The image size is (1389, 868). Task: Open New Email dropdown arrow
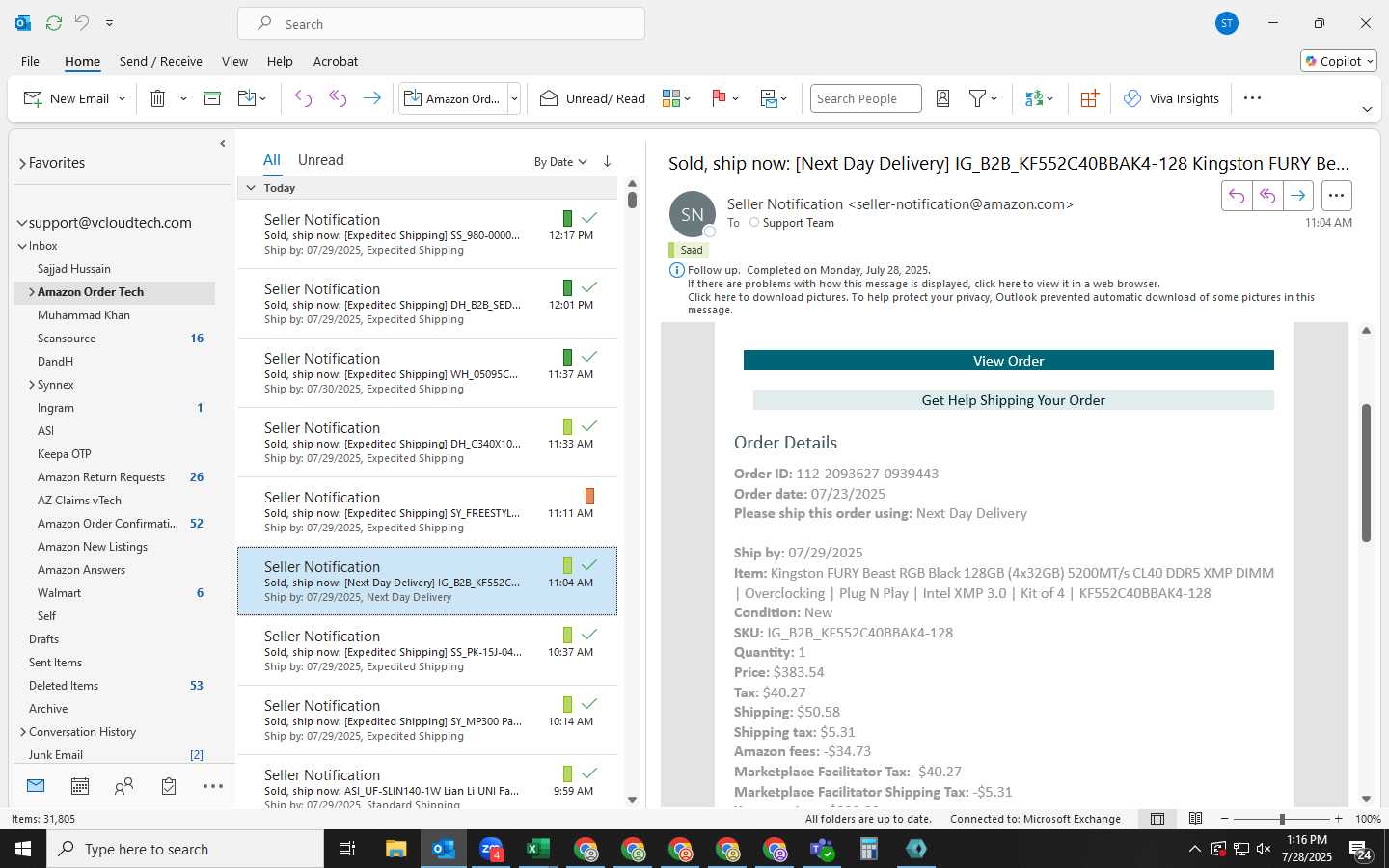click(x=123, y=98)
